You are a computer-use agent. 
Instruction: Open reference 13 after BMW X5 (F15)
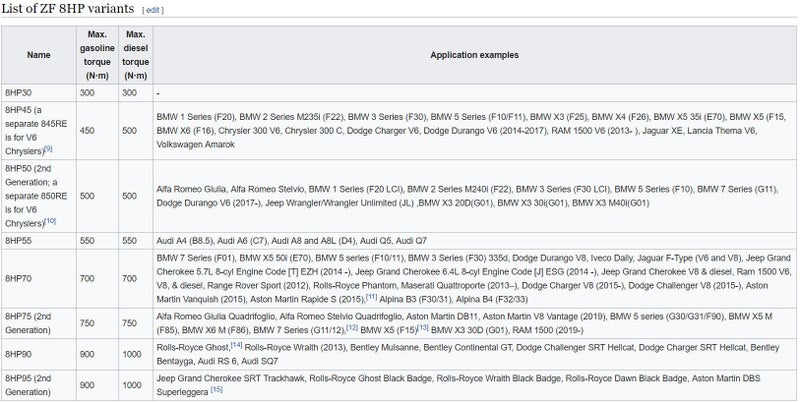point(423,328)
